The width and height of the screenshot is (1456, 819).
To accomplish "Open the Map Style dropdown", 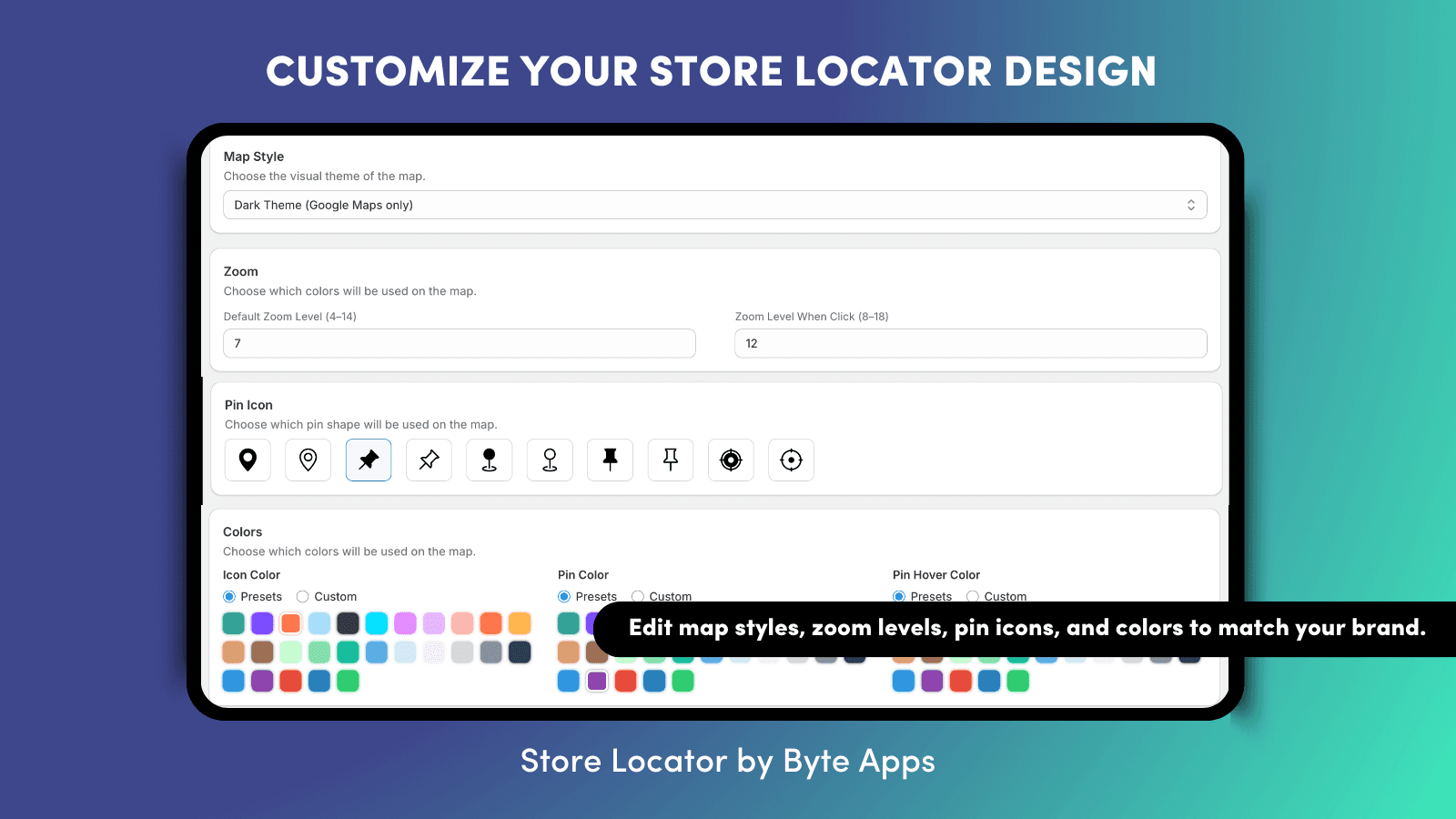I will click(x=715, y=205).
